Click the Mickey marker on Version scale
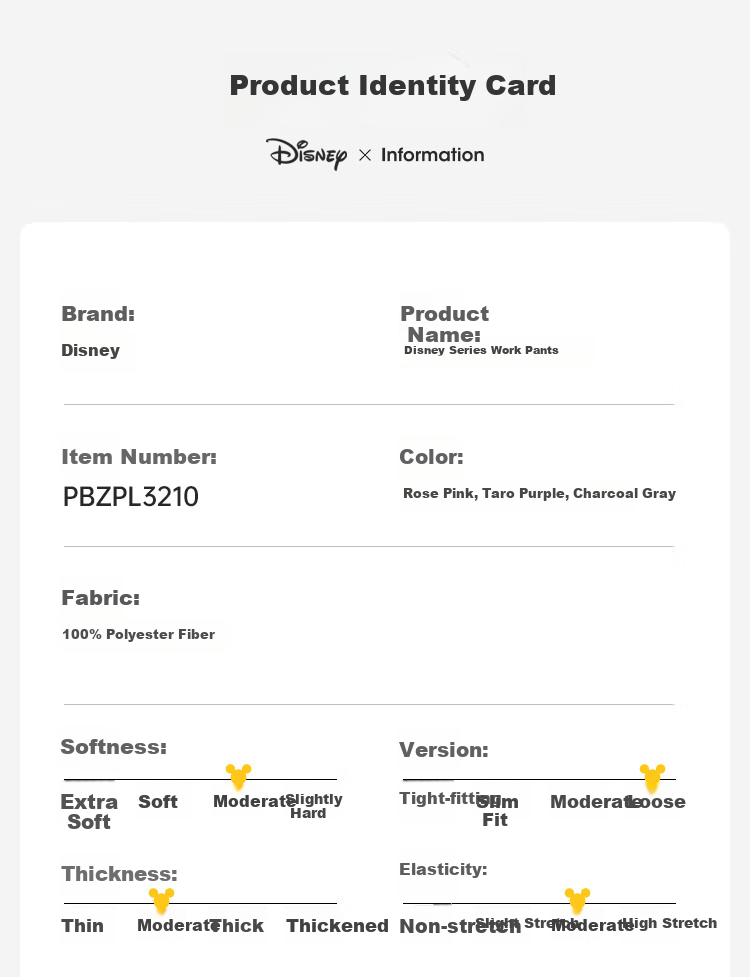Screen dimensions: 750x977 point(652,778)
